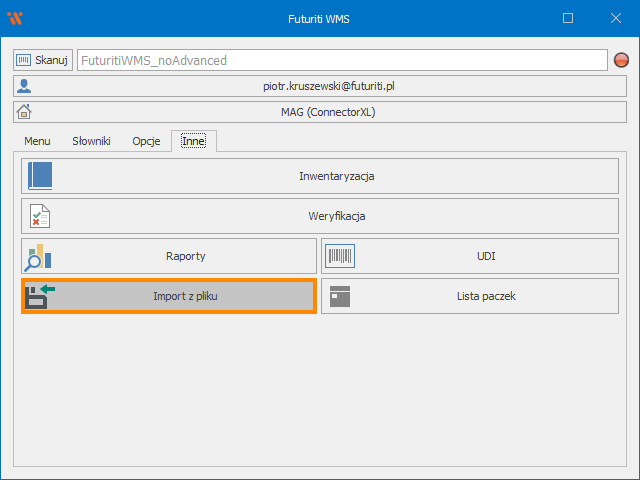Click the red connection status circle
Viewport: 640px width, 480px height.
[621, 61]
